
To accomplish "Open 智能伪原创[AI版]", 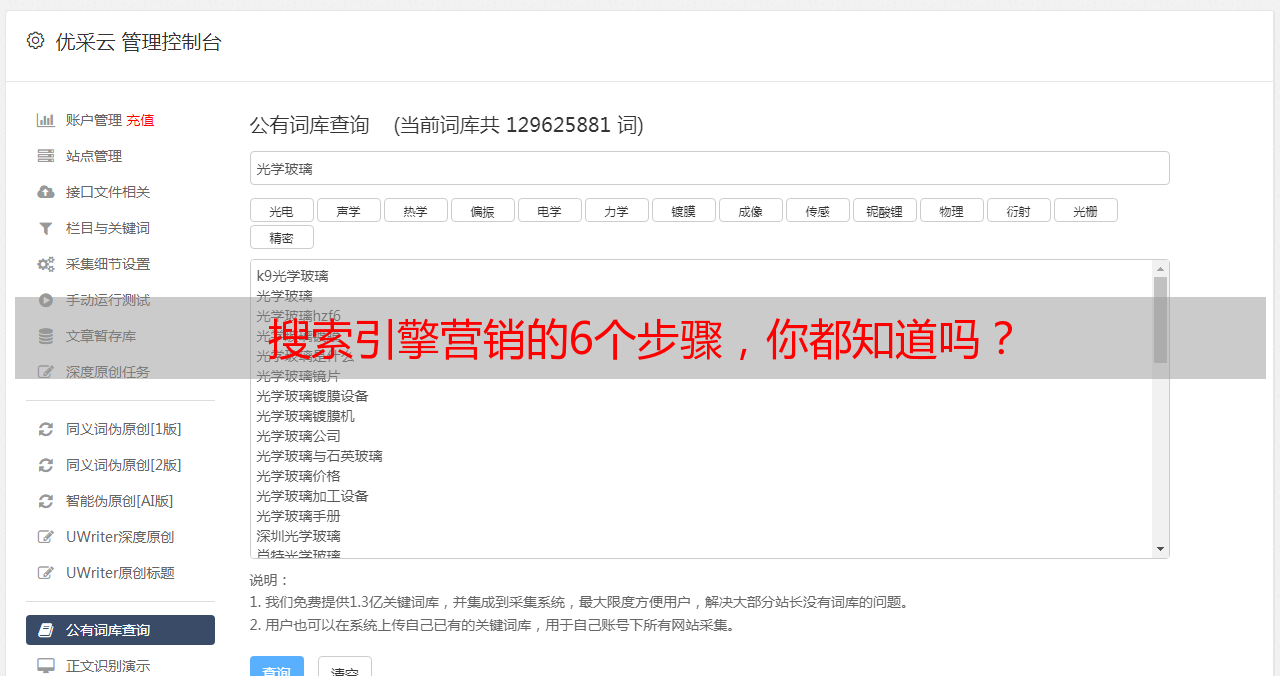I will [120, 501].
